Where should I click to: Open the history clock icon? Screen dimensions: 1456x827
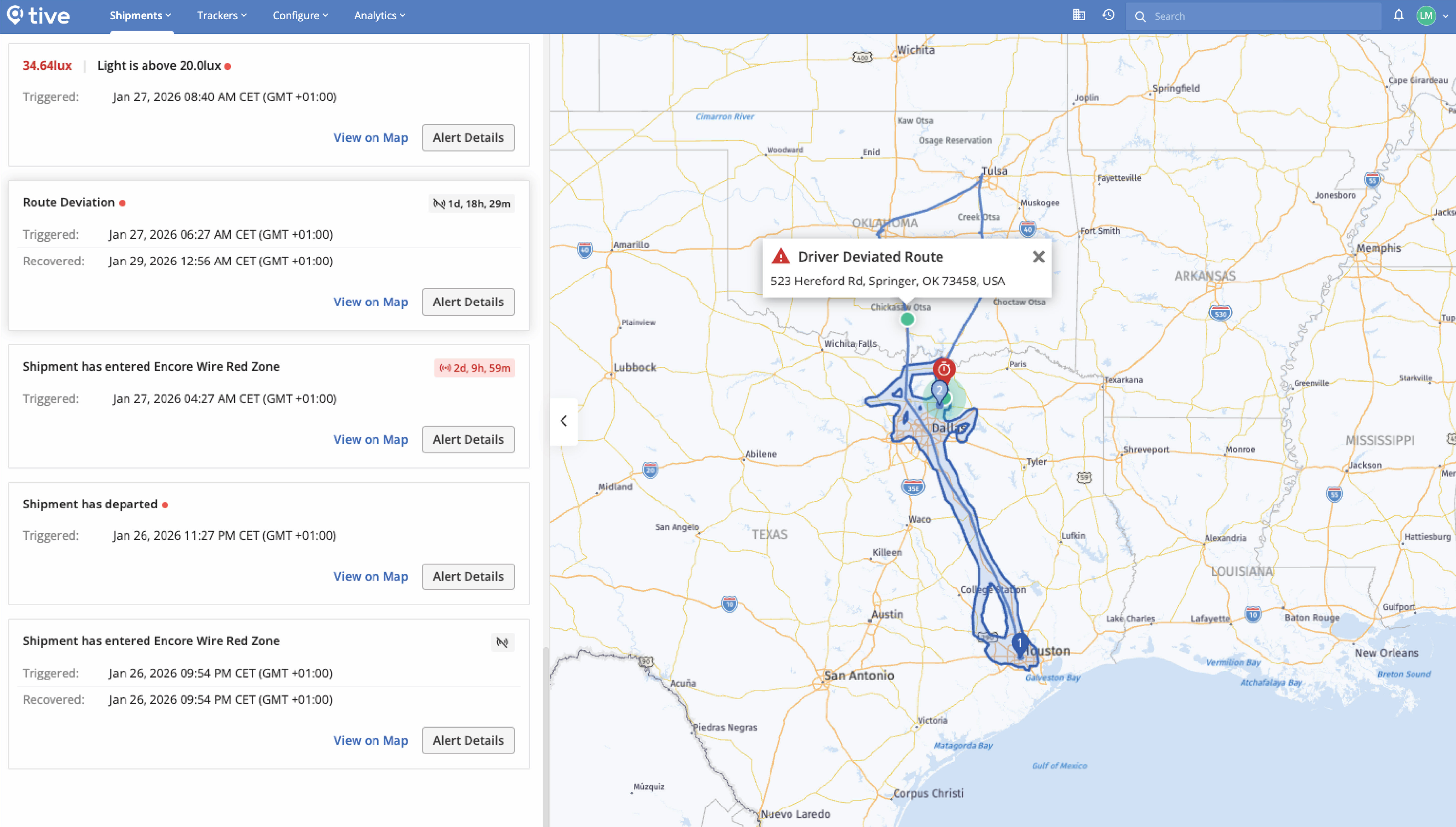point(1108,15)
